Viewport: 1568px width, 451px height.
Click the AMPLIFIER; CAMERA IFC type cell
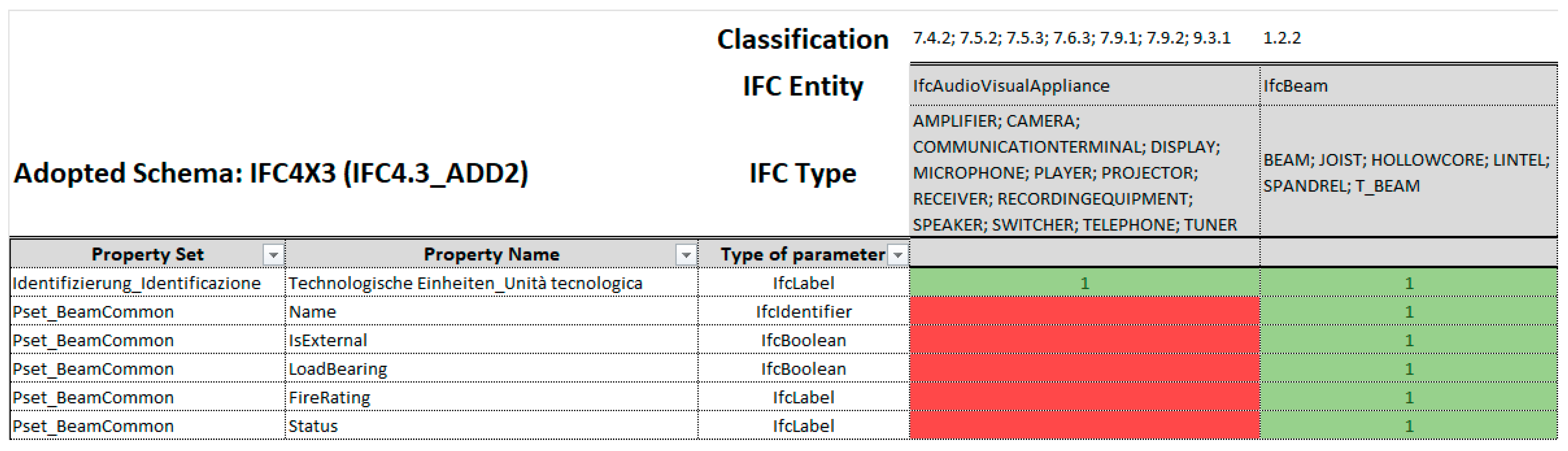click(1075, 173)
